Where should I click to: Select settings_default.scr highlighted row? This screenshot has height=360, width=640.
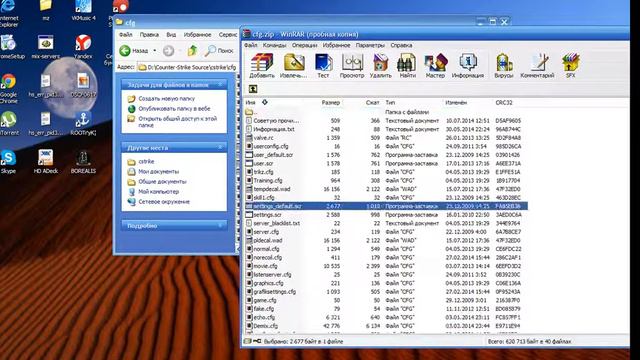pyautogui.click(x=386, y=206)
